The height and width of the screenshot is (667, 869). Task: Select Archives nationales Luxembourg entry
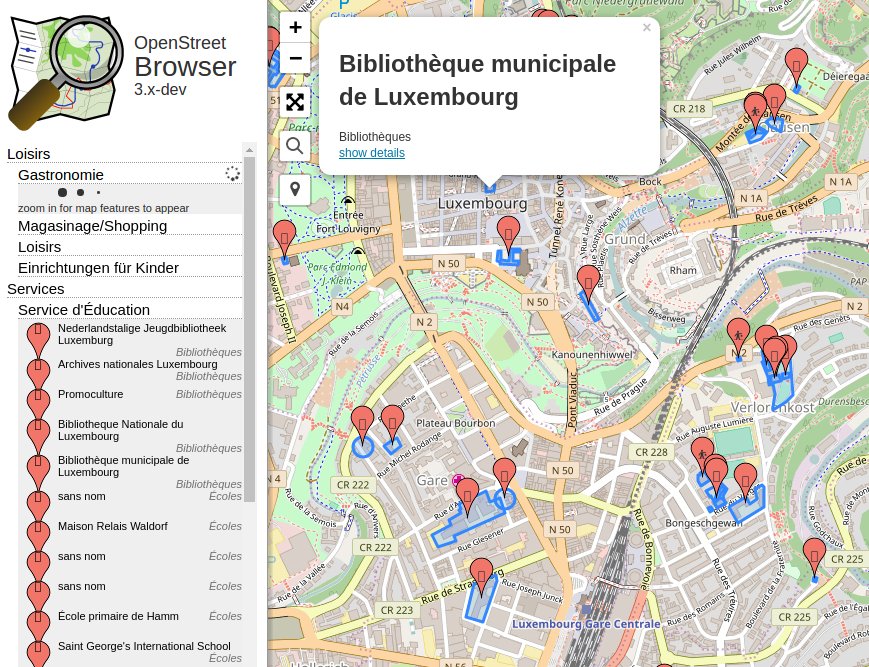click(x=137, y=364)
